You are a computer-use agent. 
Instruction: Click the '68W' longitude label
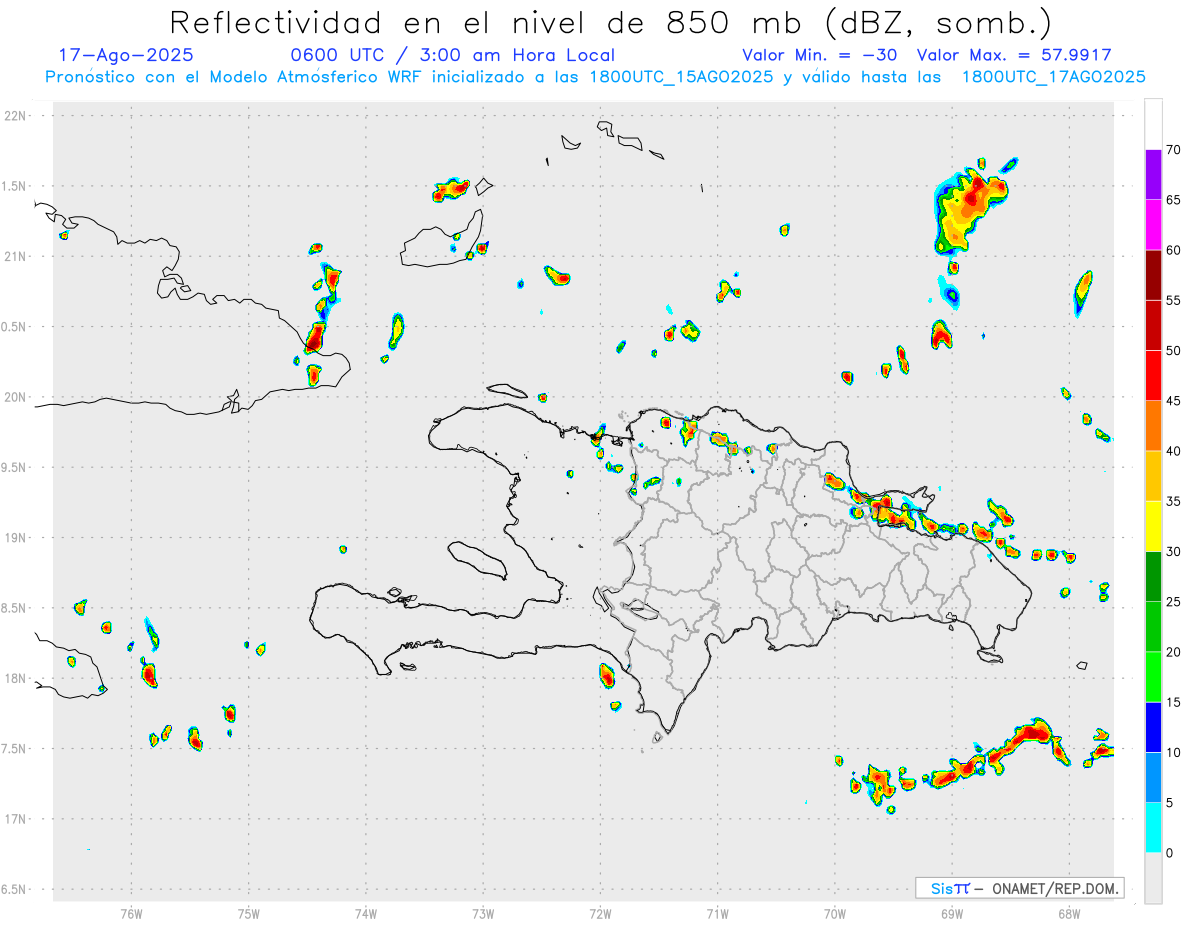tap(1069, 913)
